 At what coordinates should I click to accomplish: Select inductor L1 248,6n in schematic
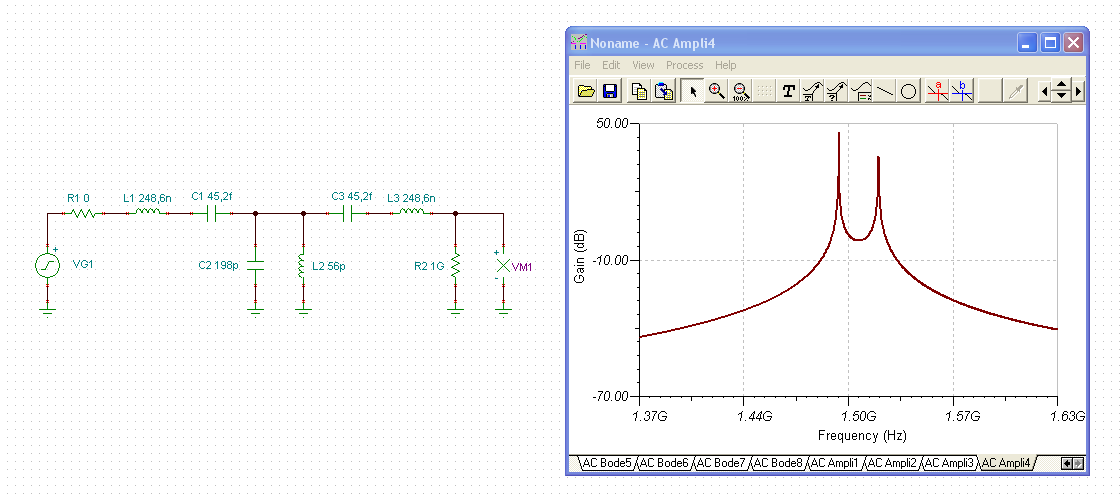[x=148, y=212]
